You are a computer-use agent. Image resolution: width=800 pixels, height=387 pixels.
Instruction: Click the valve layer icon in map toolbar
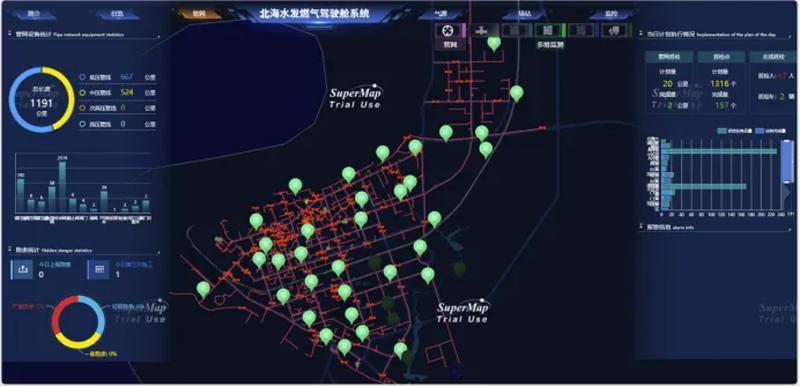481,31
